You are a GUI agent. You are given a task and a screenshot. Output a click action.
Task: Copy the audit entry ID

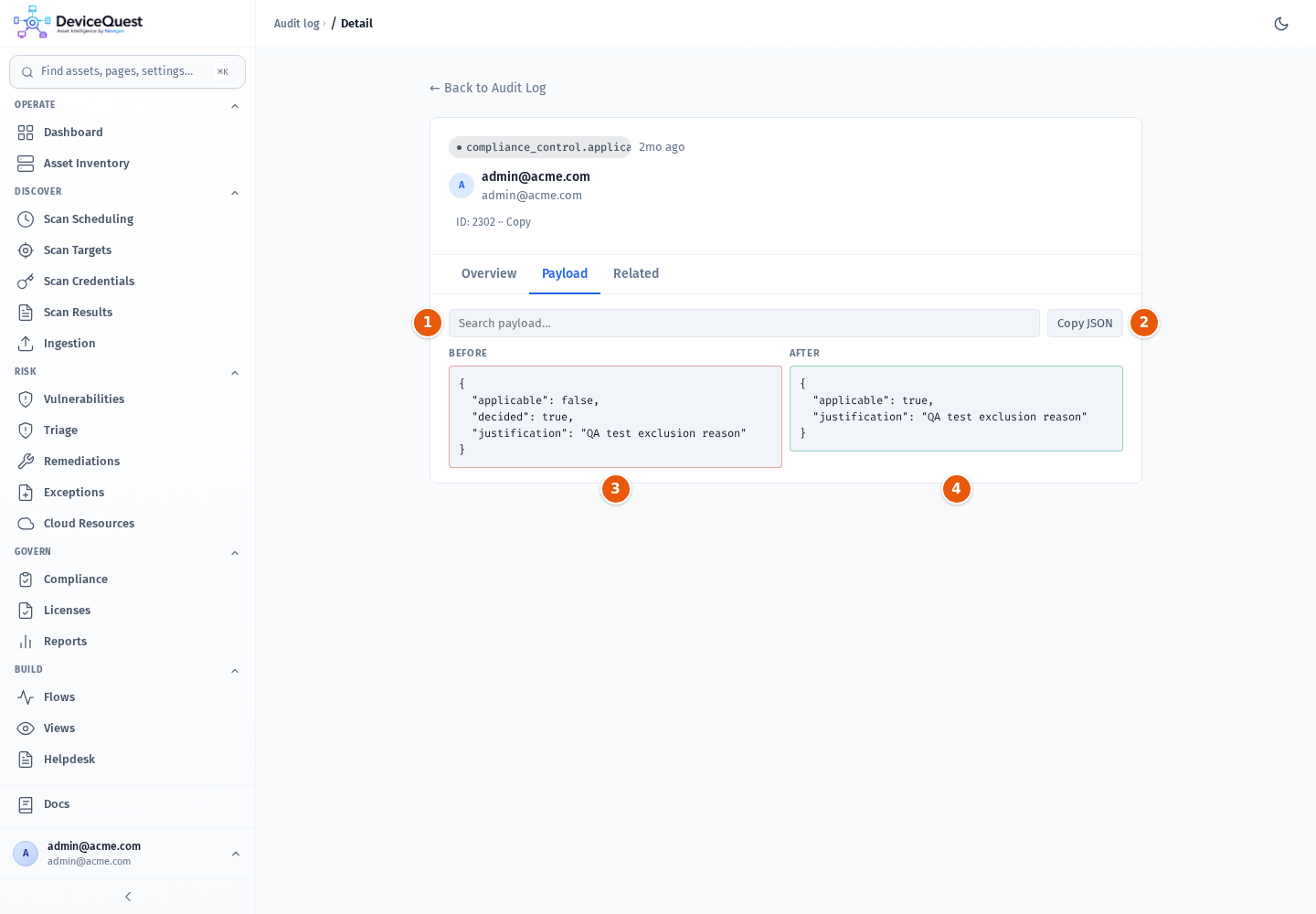(518, 222)
